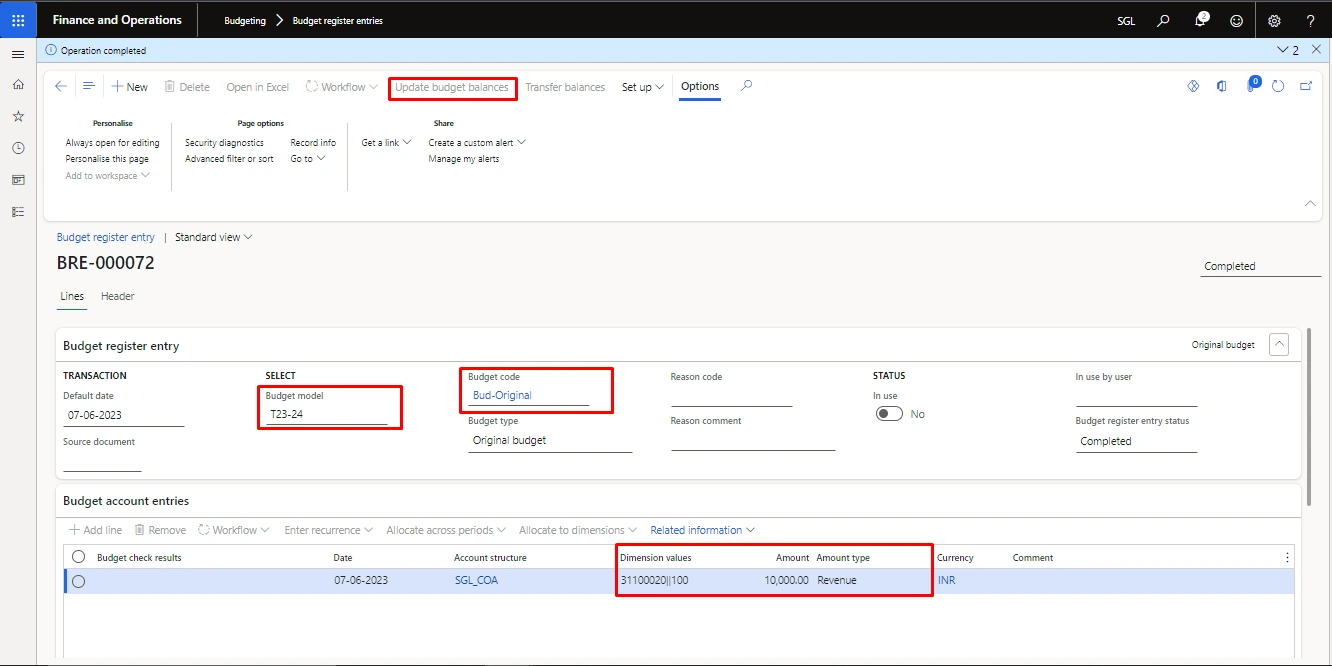Go to Home from the sidebar

click(18, 85)
